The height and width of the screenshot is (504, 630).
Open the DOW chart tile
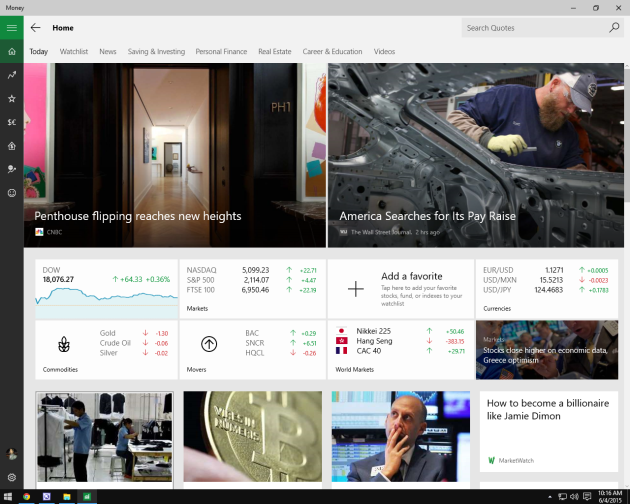pyautogui.click(x=106, y=289)
